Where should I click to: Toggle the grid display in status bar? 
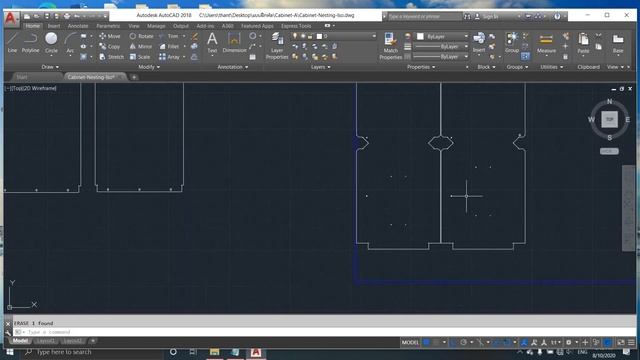click(426, 342)
